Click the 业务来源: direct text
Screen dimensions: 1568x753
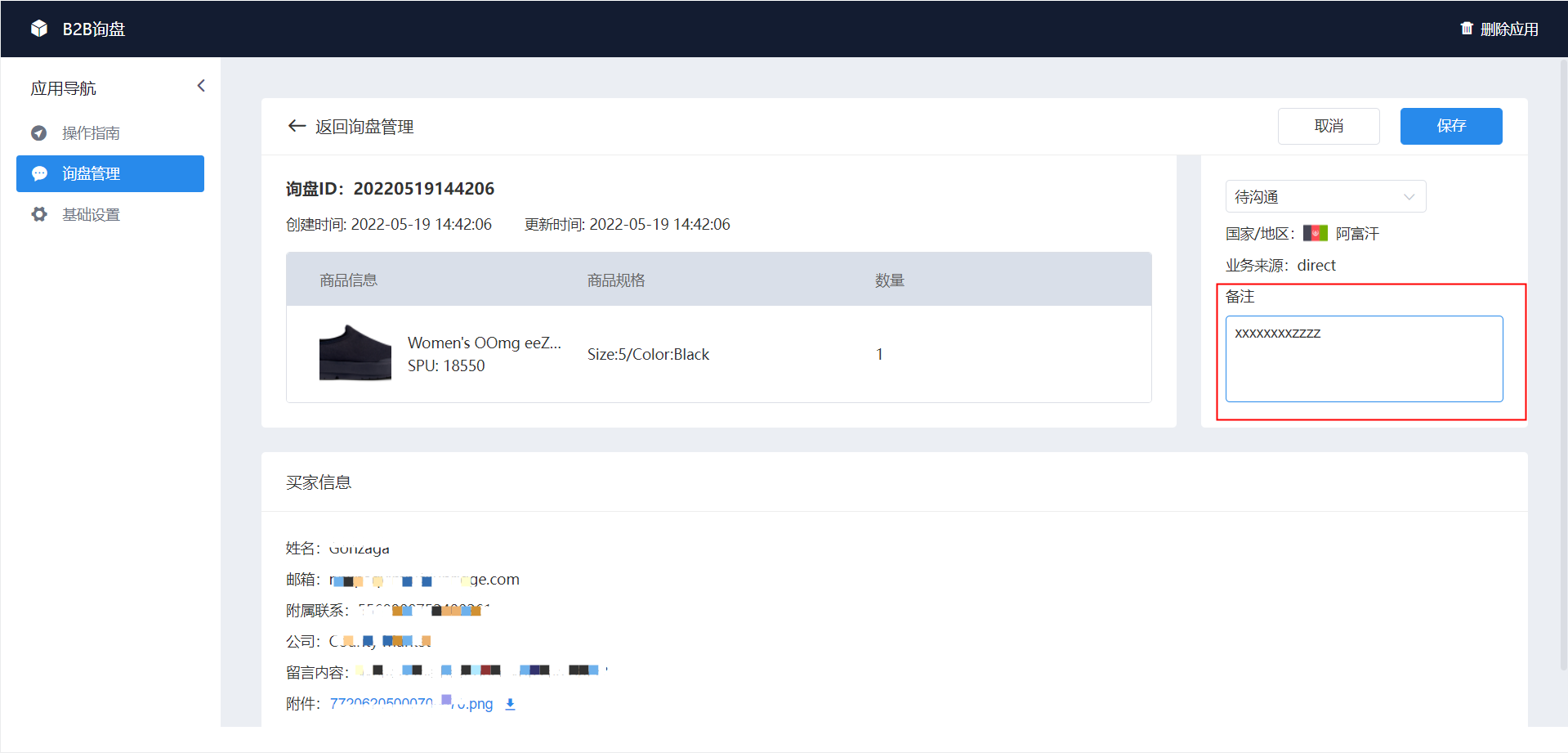click(1280, 265)
